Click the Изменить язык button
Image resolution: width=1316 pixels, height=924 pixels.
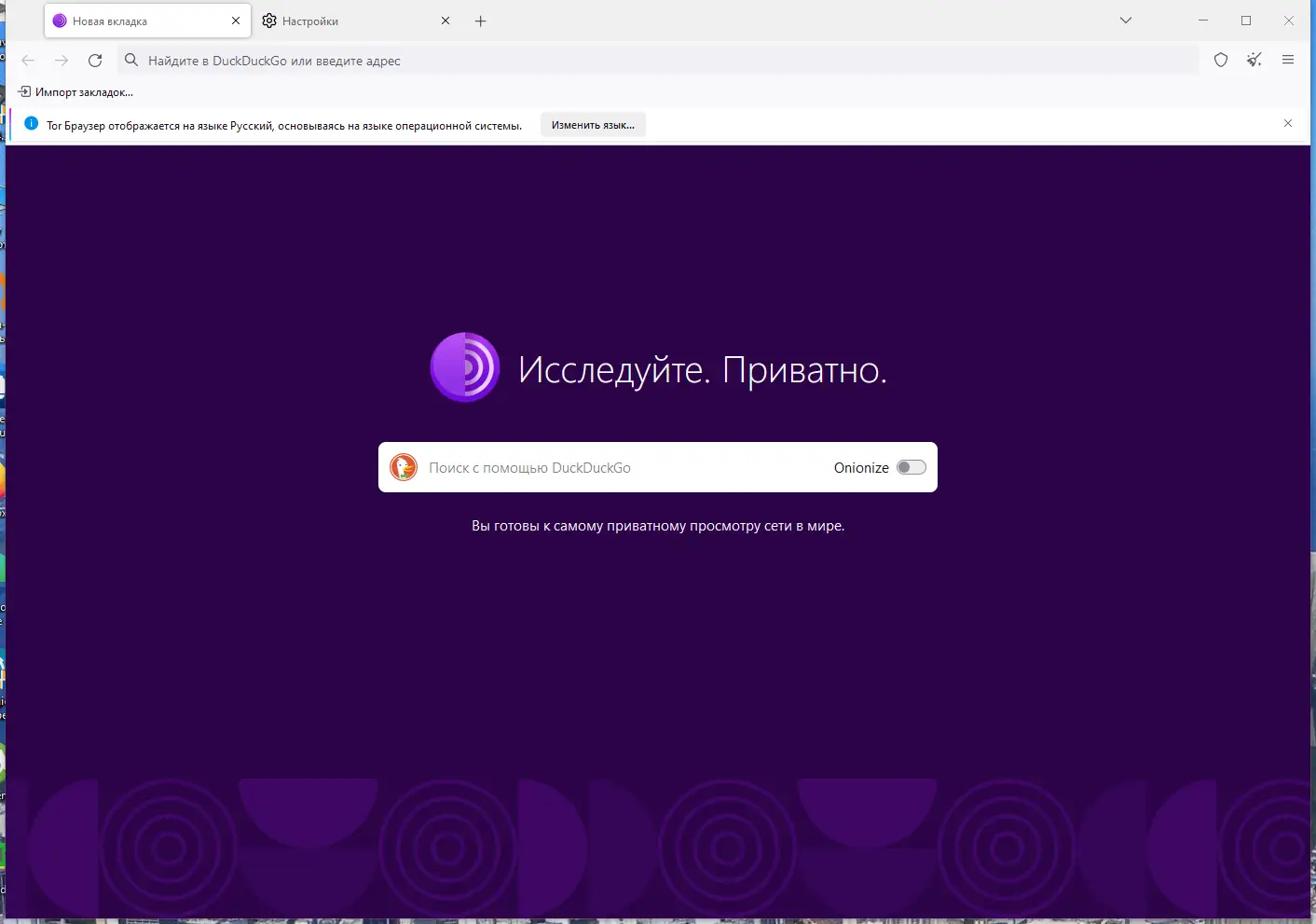[593, 125]
